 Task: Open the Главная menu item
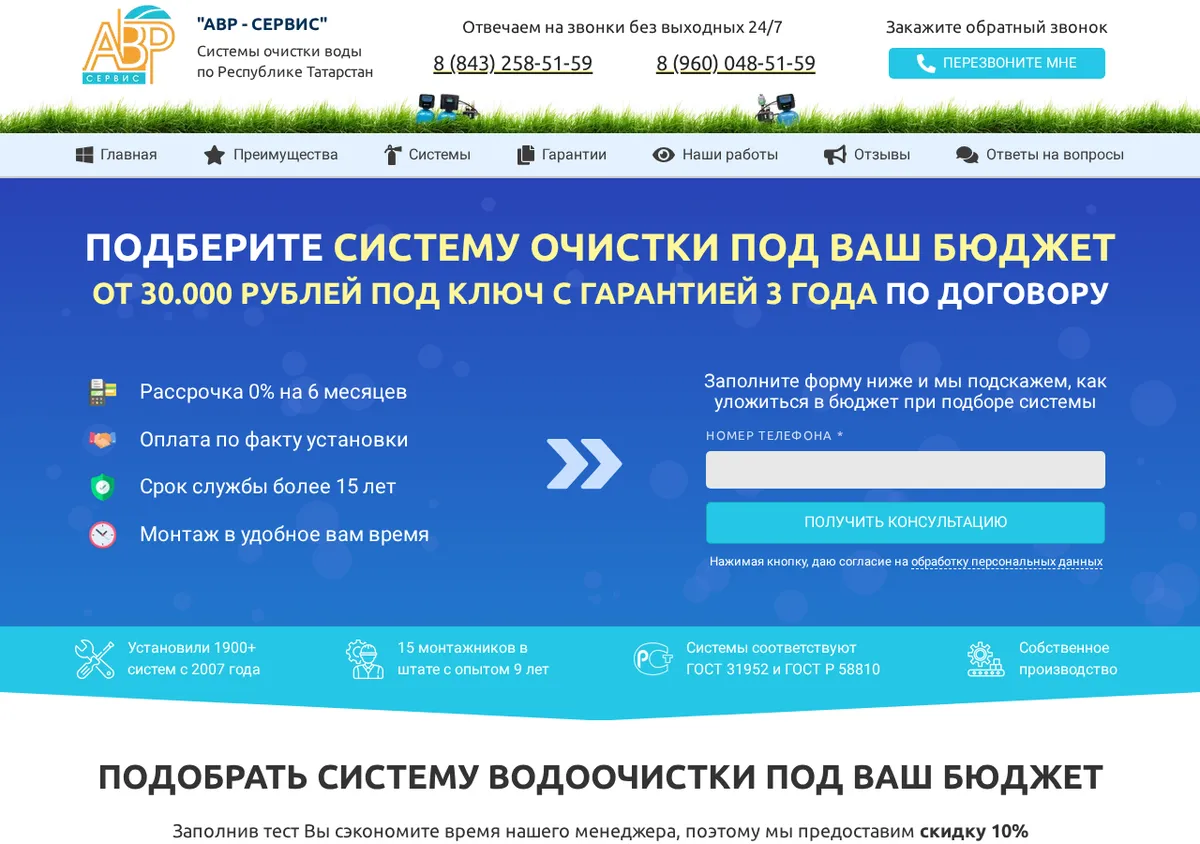[x=117, y=155]
